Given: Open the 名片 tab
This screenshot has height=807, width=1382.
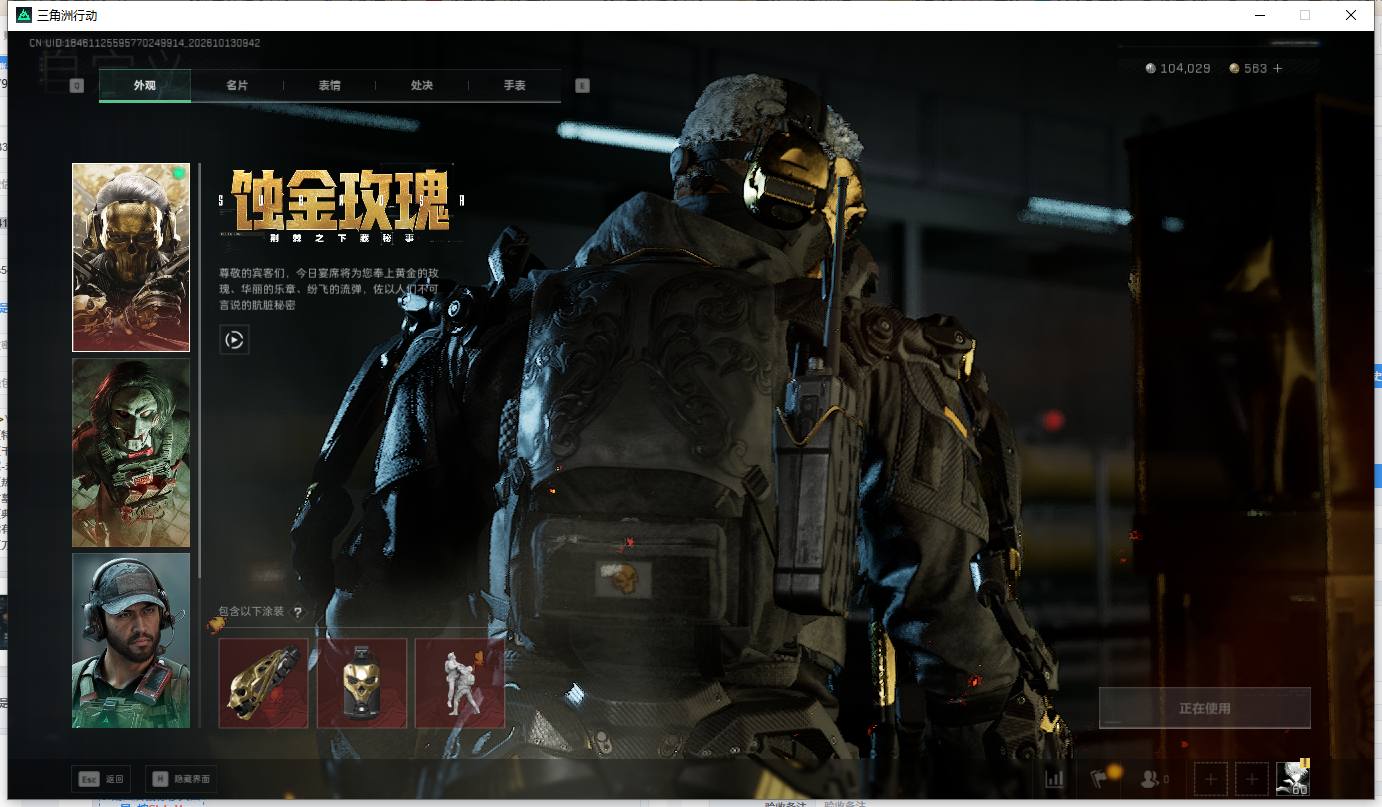Looking at the screenshot, I should click(237, 86).
